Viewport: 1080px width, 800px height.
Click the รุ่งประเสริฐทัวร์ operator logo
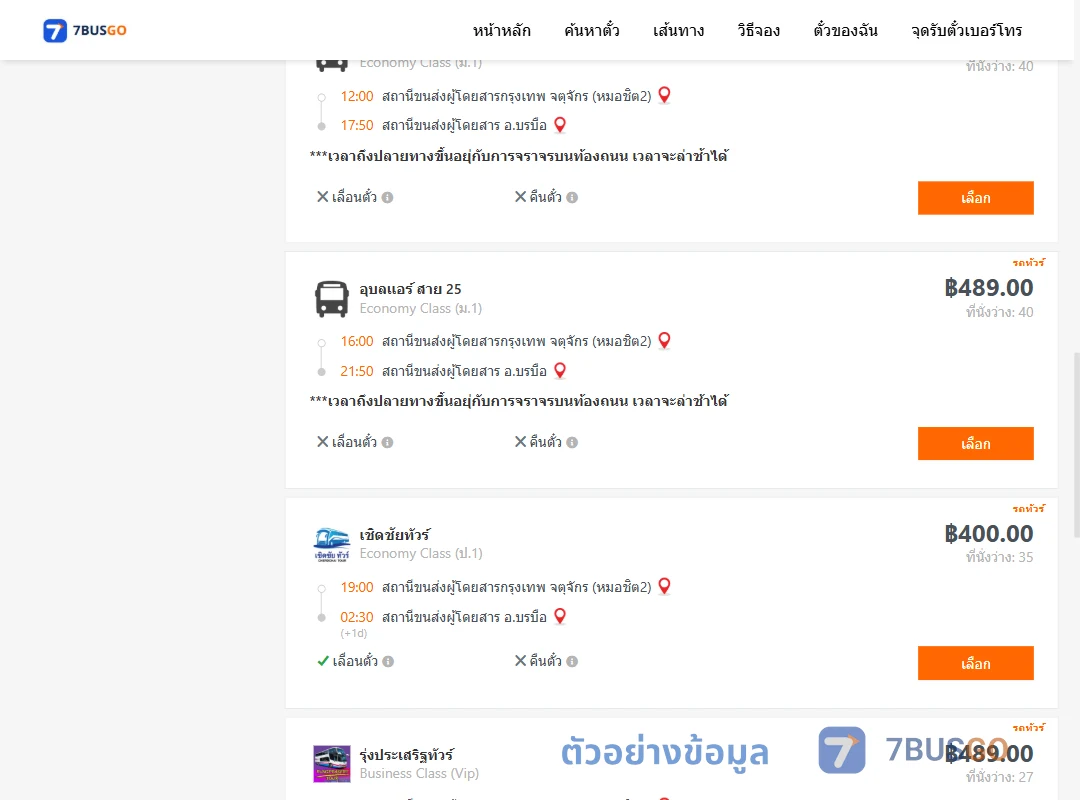332,763
